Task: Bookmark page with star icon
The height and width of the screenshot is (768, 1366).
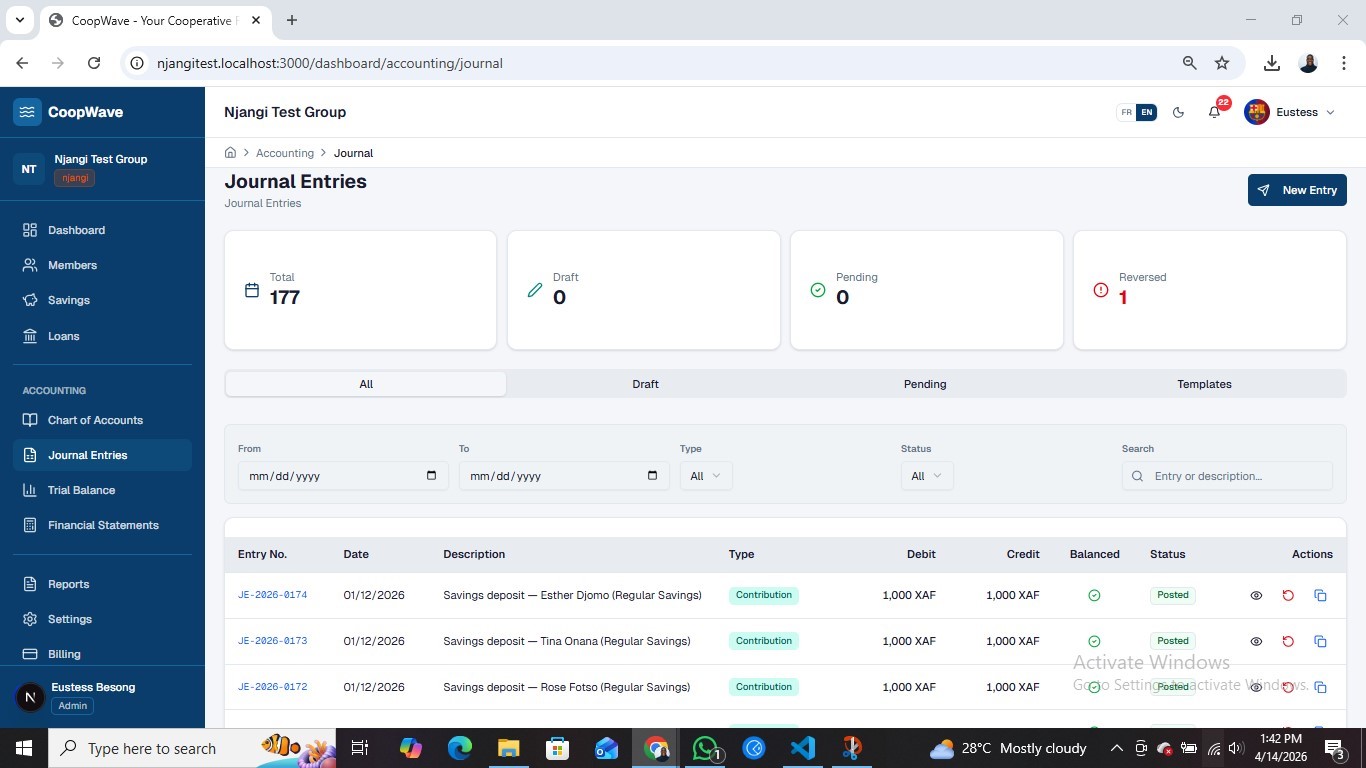Action: pos(1222,63)
